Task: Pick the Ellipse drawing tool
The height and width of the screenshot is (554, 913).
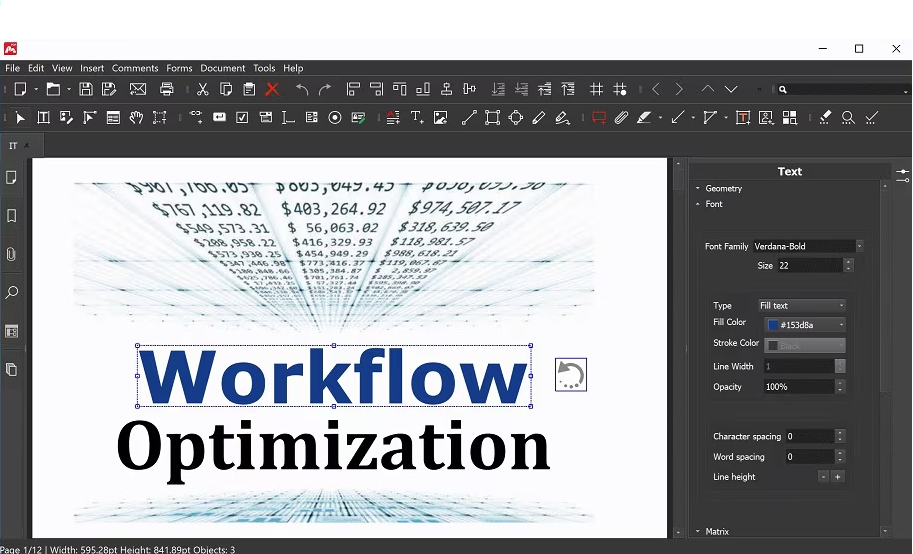Action: pyautogui.click(x=515, y=118)
